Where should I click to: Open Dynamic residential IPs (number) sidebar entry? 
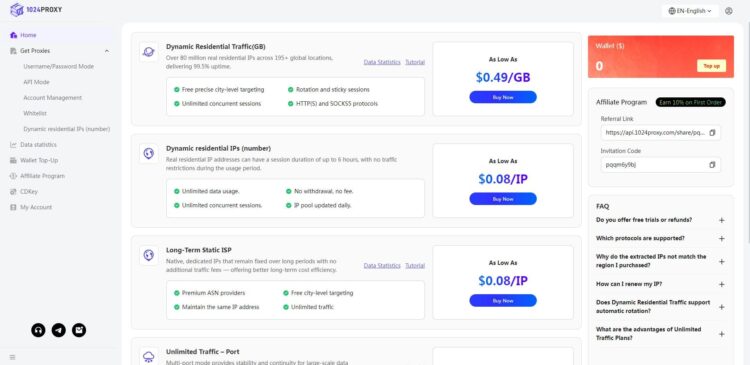point(66,129)
